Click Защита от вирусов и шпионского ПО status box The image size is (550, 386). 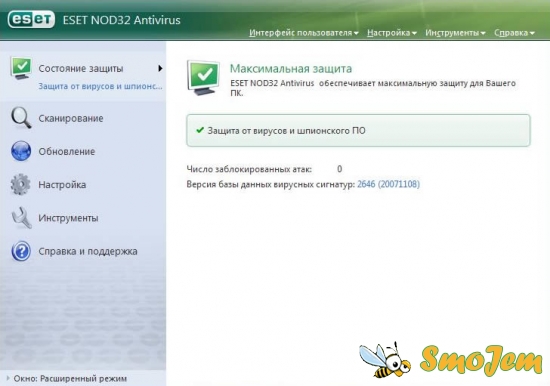pyautogui.click(x=358, y=130)
